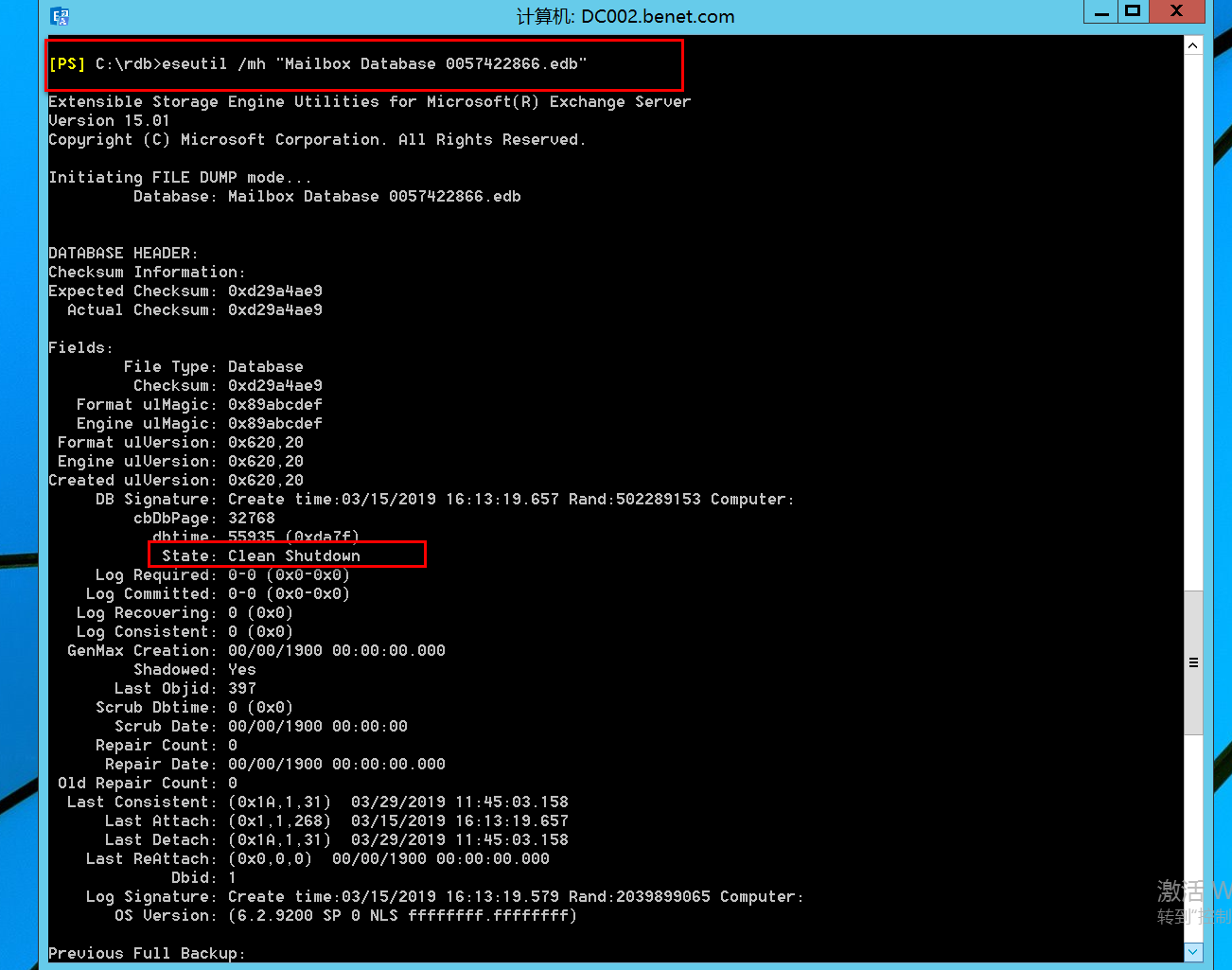Maximize the DC002.benet.com console window
Image resolution: width=1232 pixels, height=970 pixels.
(x=1132, y=11)
